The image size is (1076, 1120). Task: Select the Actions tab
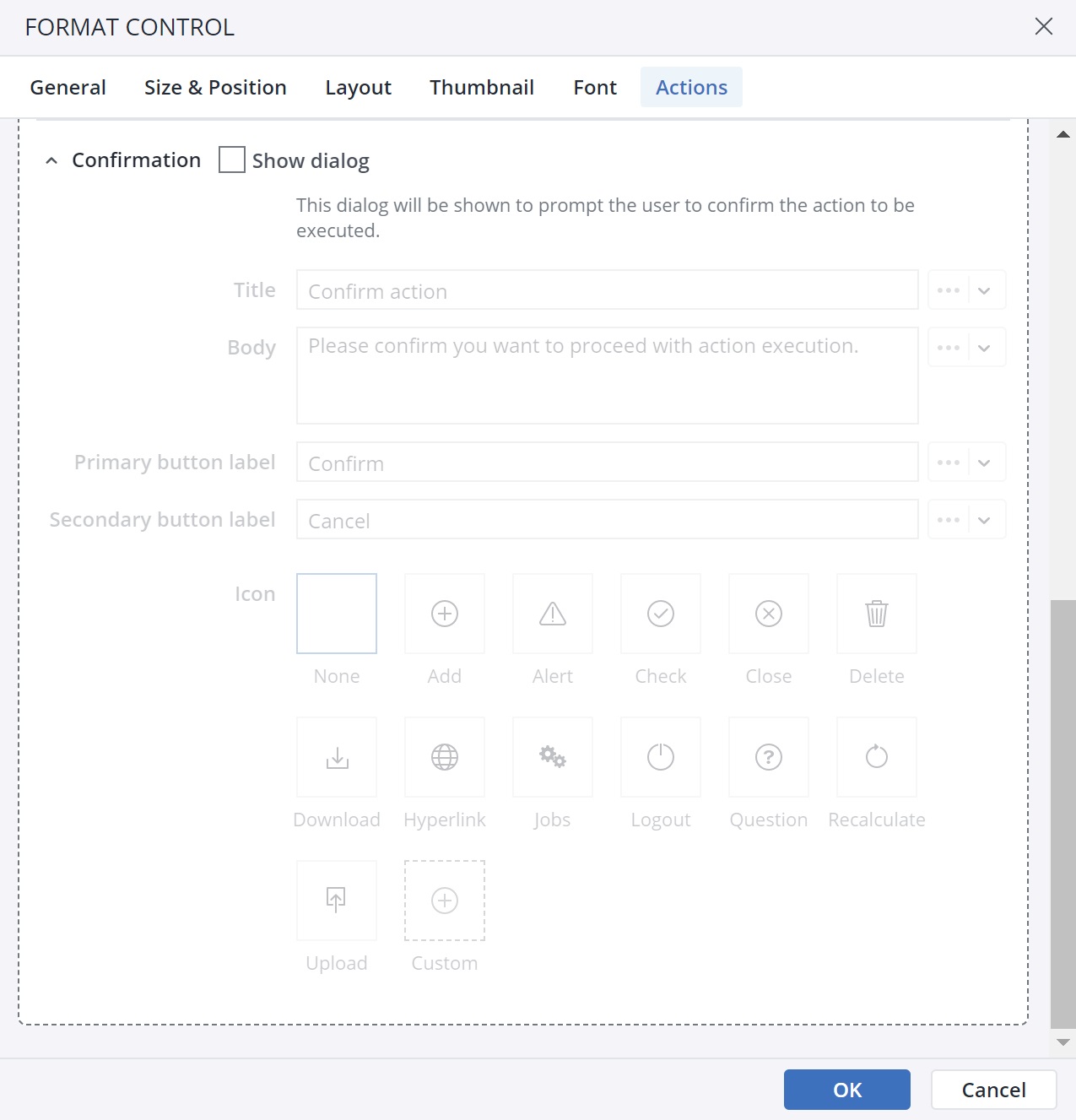[692, 87]
